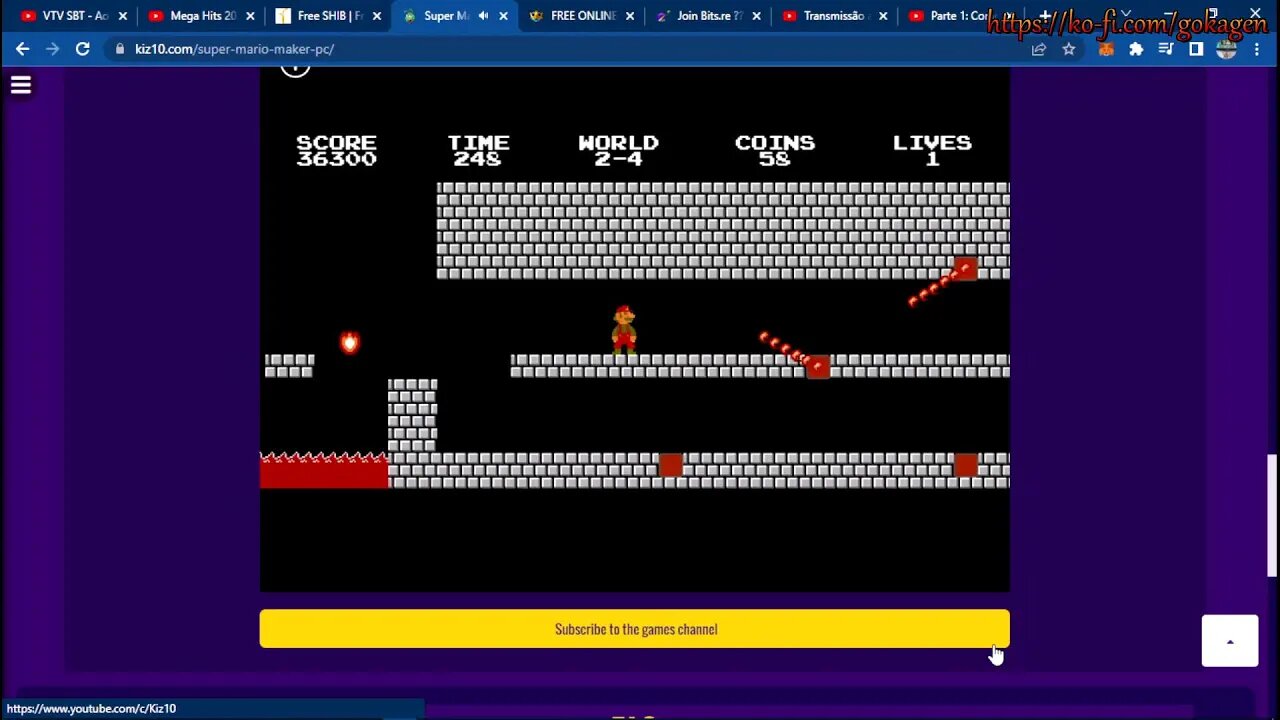This screenshot has height=720, width=1280.
Task: Switch to the Free SHIB tab
Action: click(x=326, y=16)
